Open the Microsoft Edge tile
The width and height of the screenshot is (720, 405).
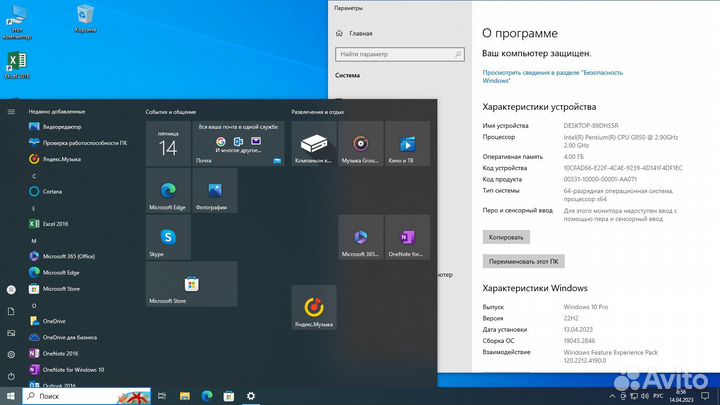pyautogui.click(x=168, y=191)
